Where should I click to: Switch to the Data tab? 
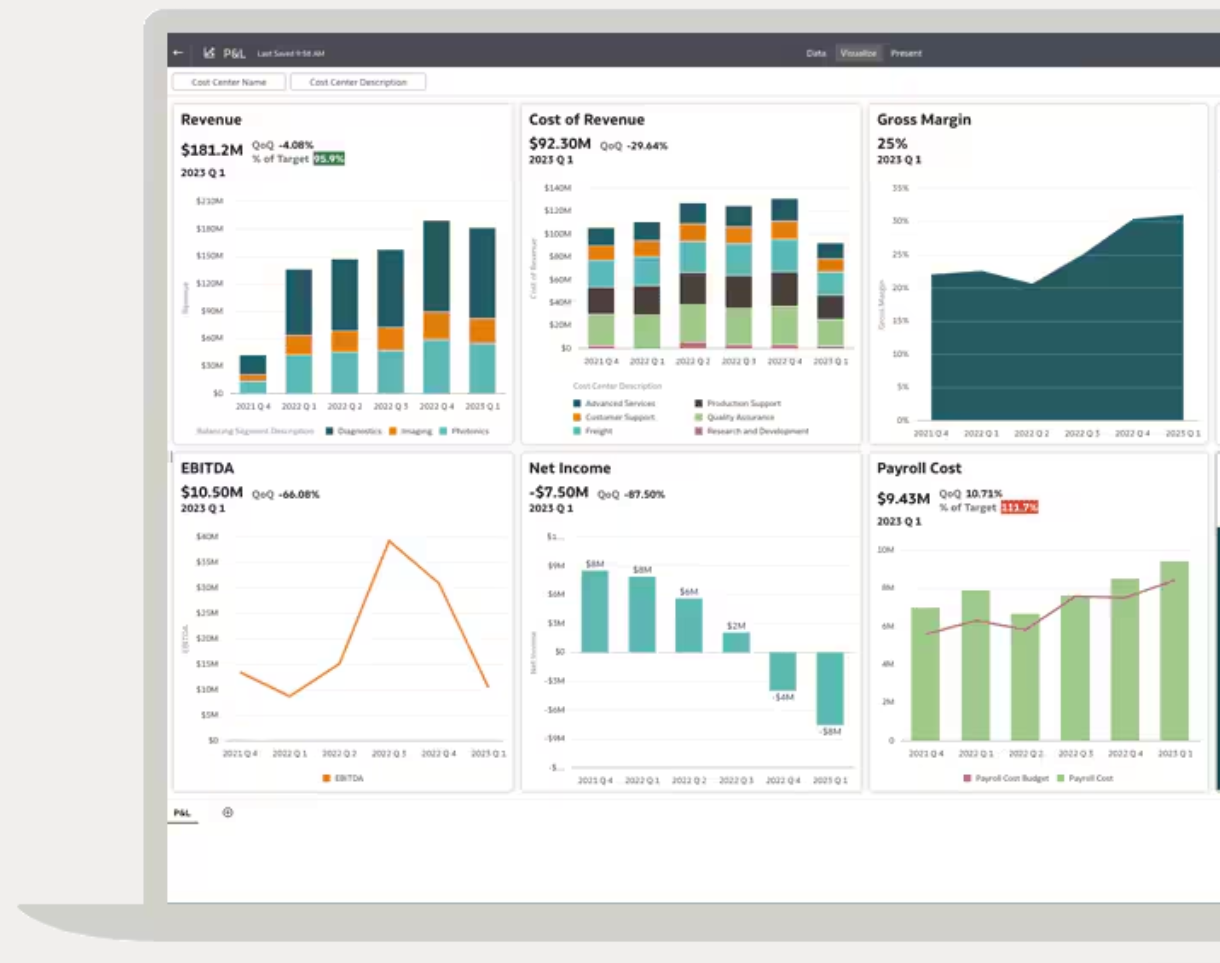pos(816,53)
